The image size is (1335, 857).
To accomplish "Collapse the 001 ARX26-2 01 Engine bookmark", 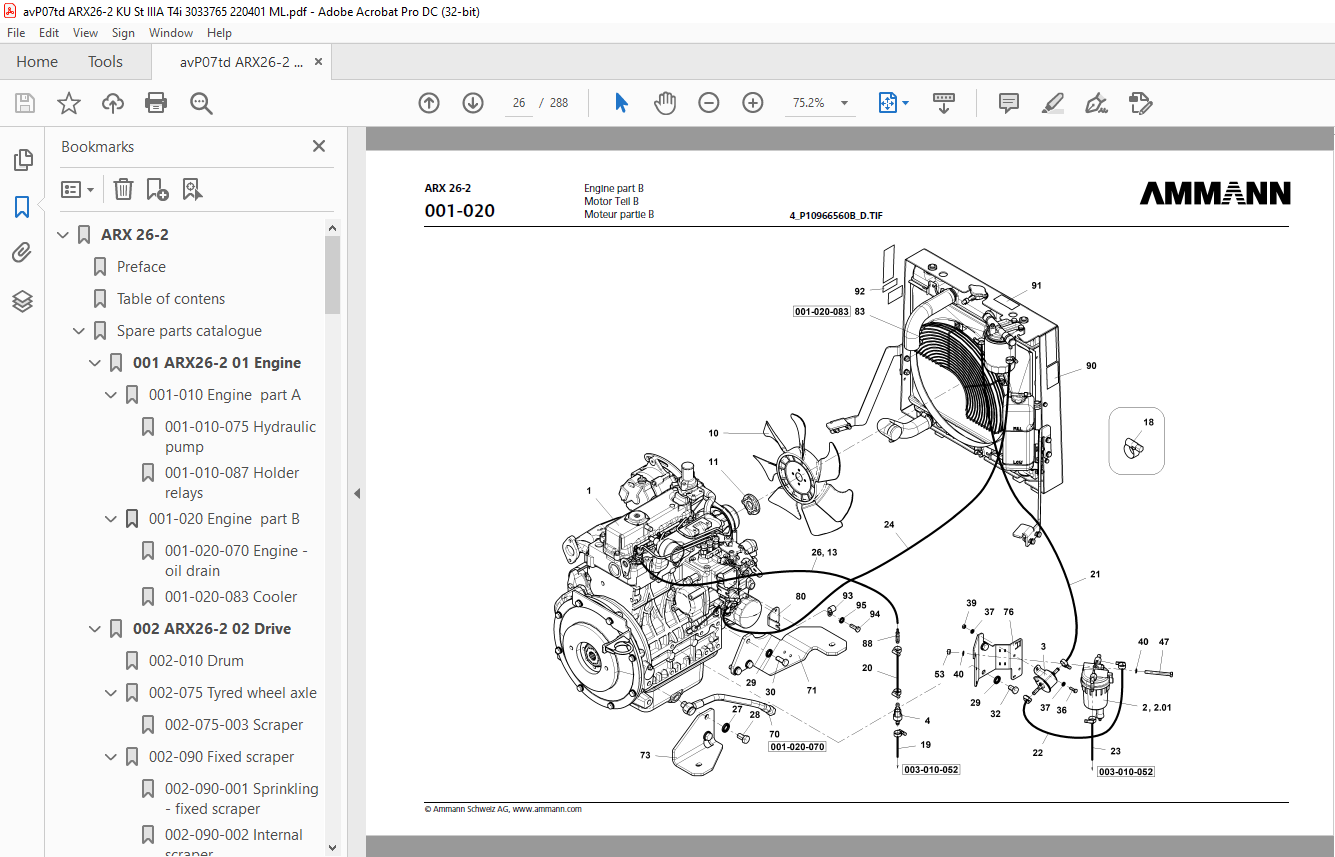I will pyautogui.click(x=96, y=363).
